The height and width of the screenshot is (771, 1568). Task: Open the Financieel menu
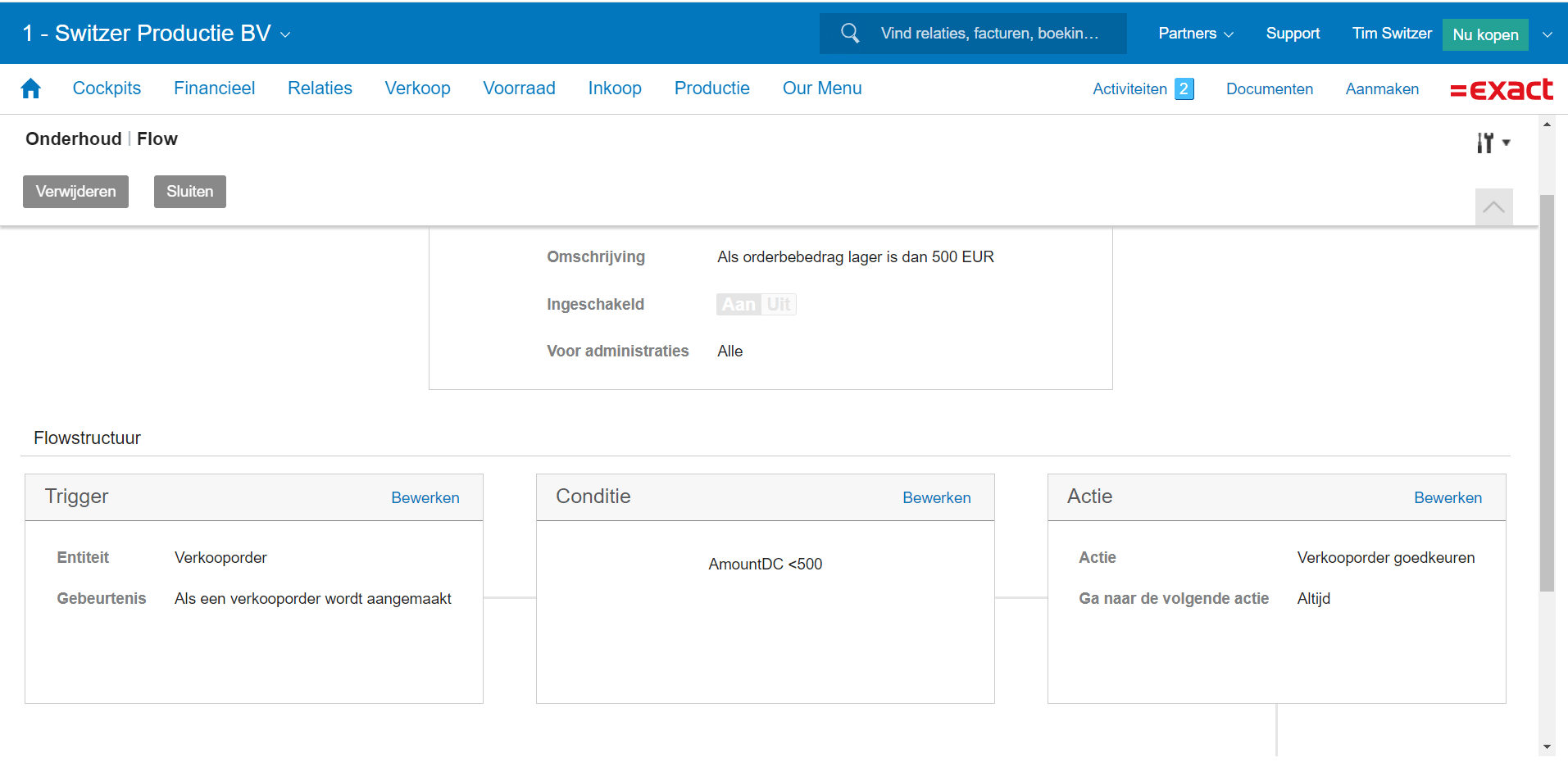pos(214,88)
